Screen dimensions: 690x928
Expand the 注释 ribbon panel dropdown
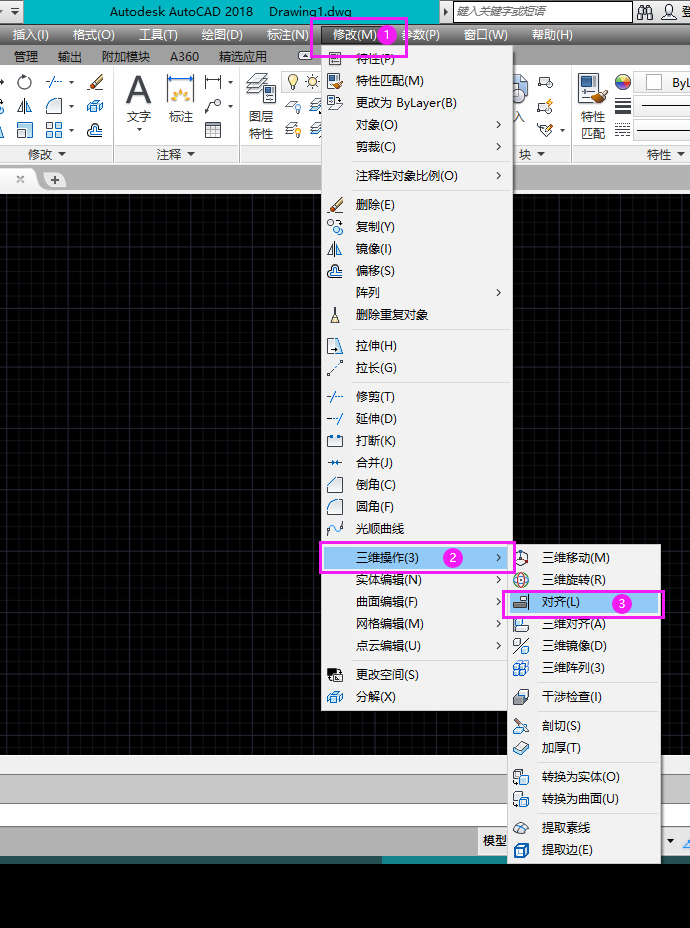point(175,154)
